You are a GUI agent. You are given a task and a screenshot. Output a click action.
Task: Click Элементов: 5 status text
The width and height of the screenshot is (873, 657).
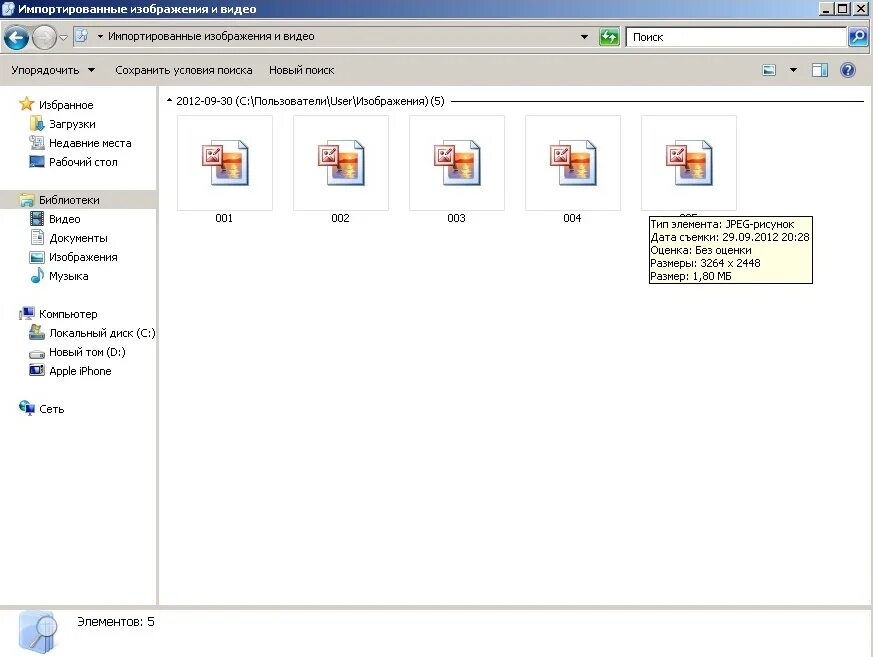tap(116, 622)
